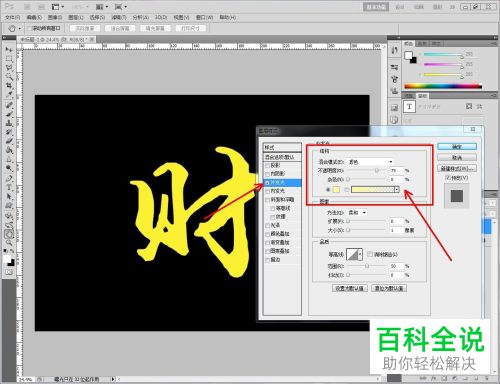Viewport: 500px width, 384px height.
Task: Select the History Brush tool
Action: tap(9, 132)
